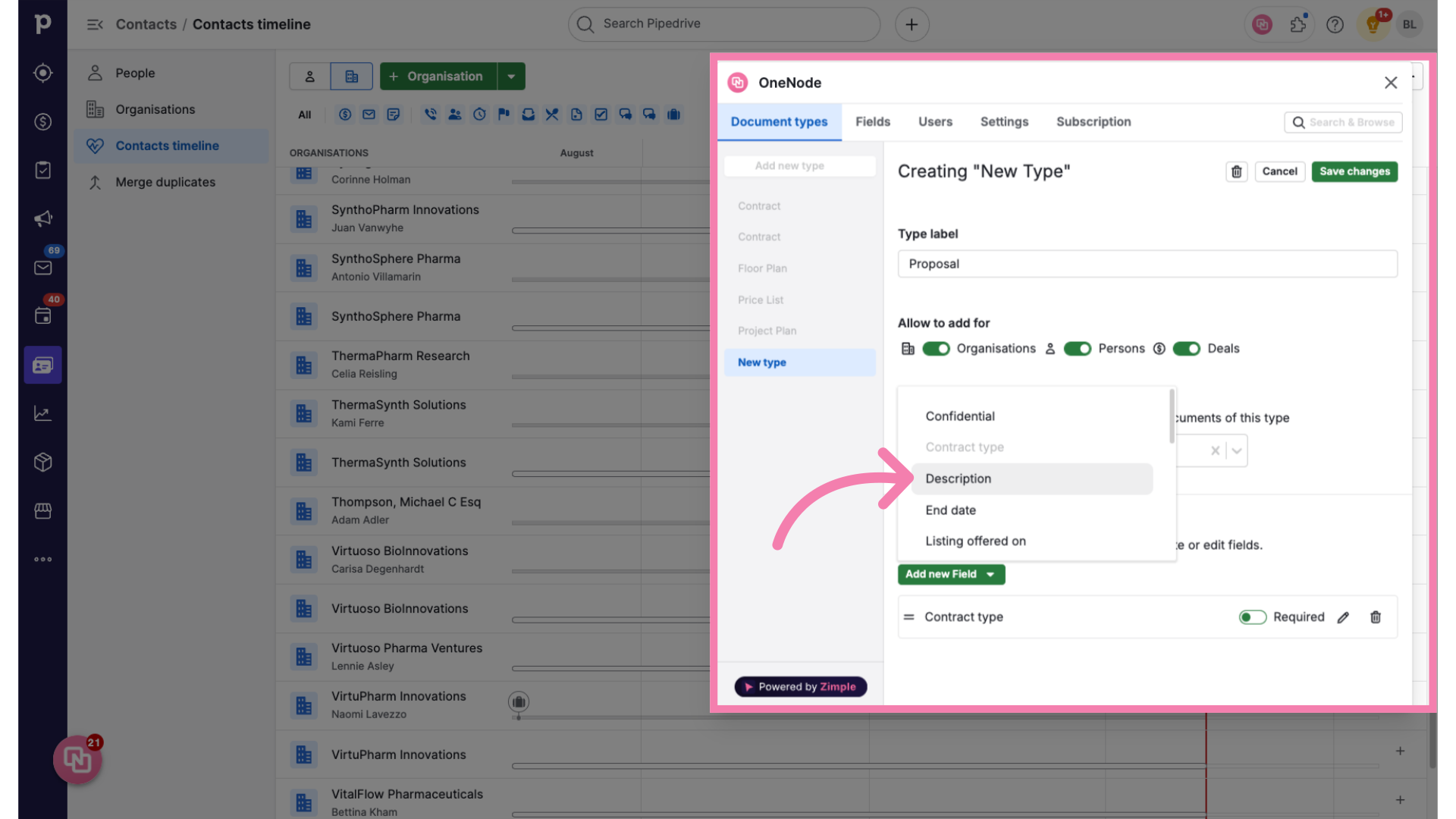The height and width of the screenshot is (819, 1456).
Task: Open the lightbulb tips icon in top bar
Action: [x=1373, y=24]
